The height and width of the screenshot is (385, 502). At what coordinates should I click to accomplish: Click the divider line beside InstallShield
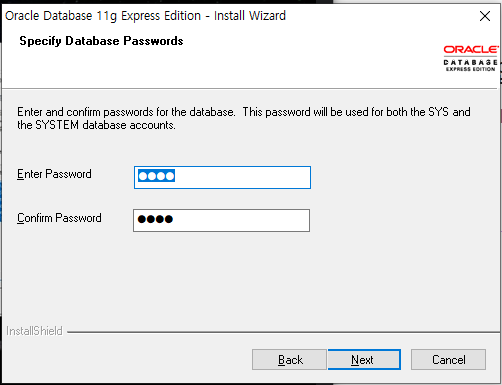point(283,332)
